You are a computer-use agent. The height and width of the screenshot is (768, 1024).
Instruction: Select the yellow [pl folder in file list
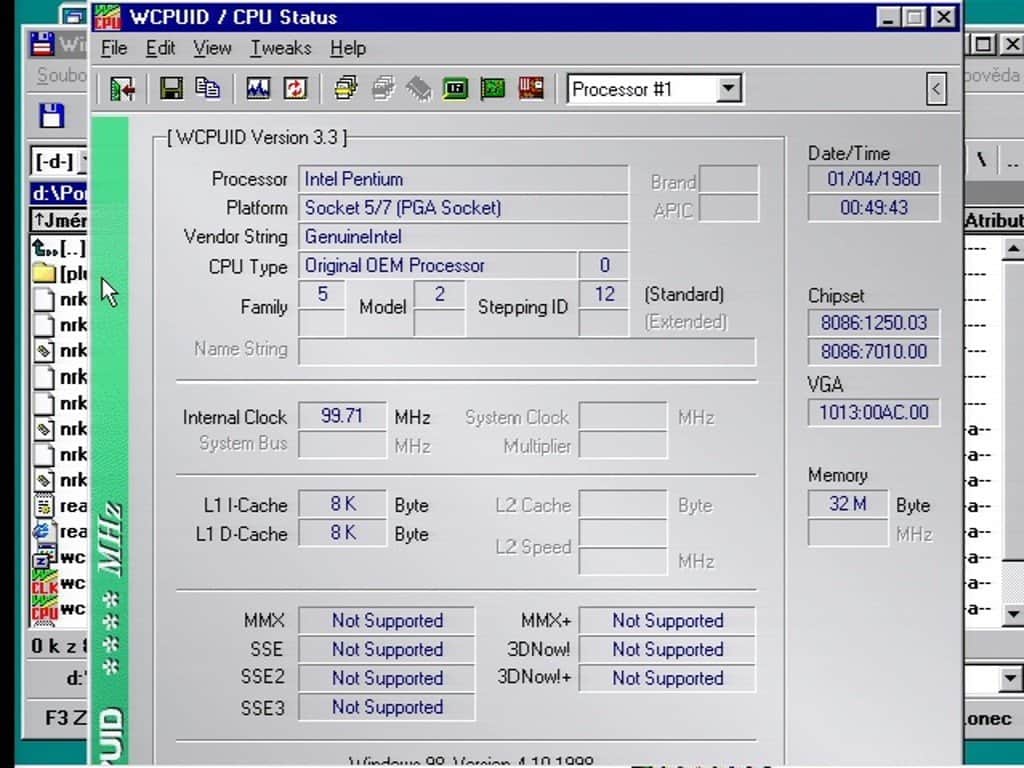[59, 273]
